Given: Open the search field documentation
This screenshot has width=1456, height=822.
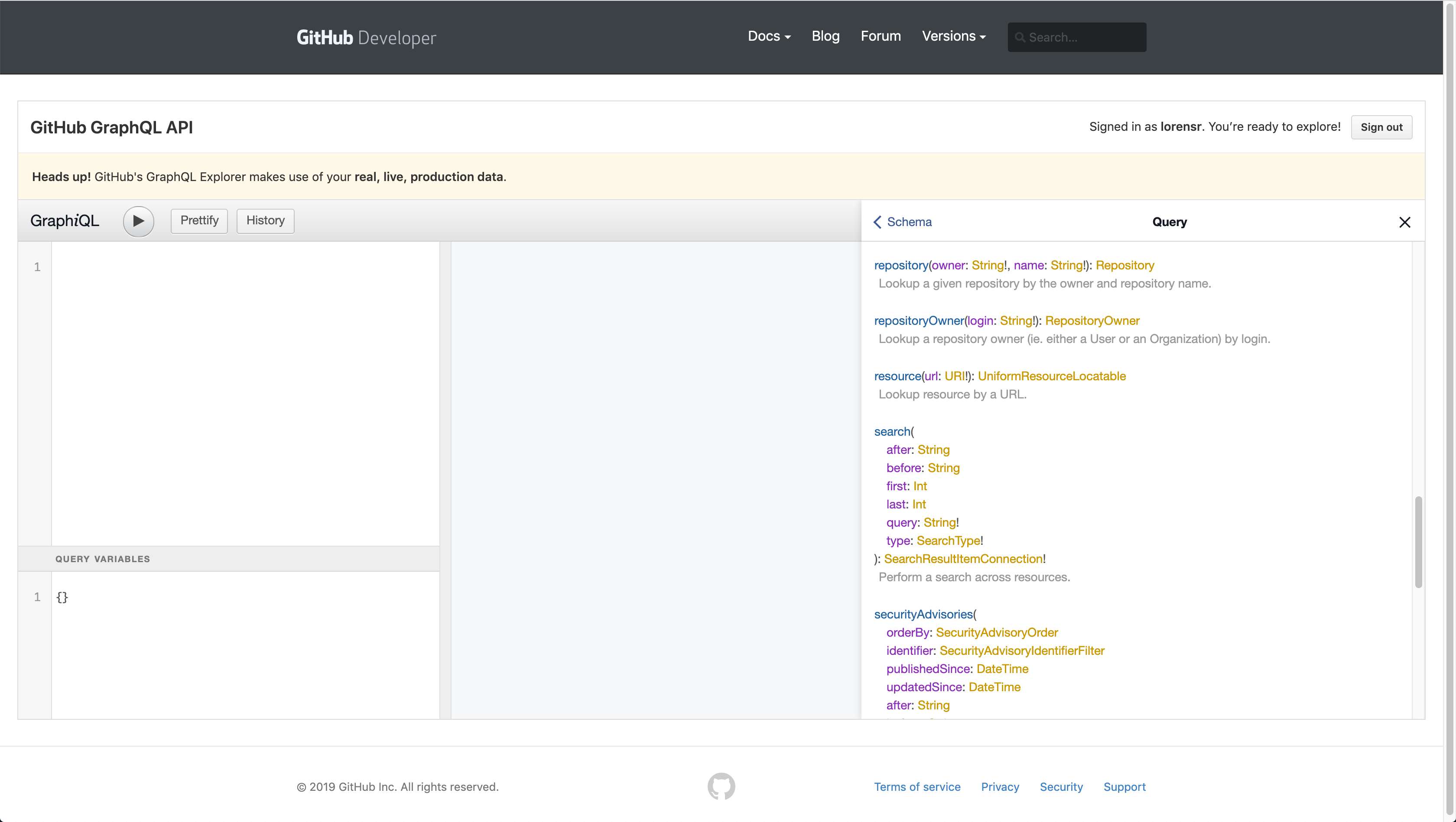Looking at the screenshot, I should click(x=892, y=432).
